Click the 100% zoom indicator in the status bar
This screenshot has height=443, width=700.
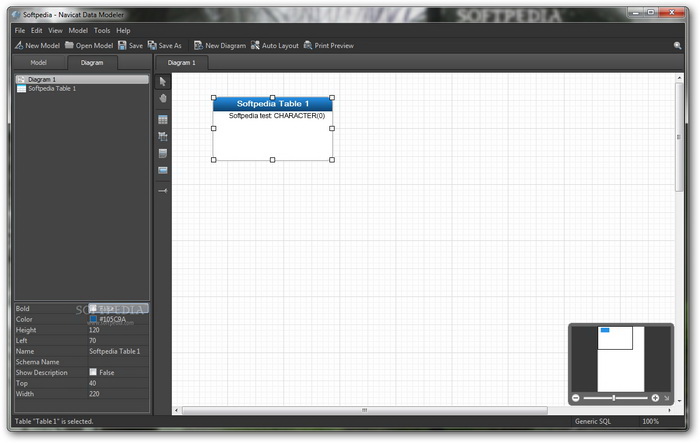[x=650, y=421]
